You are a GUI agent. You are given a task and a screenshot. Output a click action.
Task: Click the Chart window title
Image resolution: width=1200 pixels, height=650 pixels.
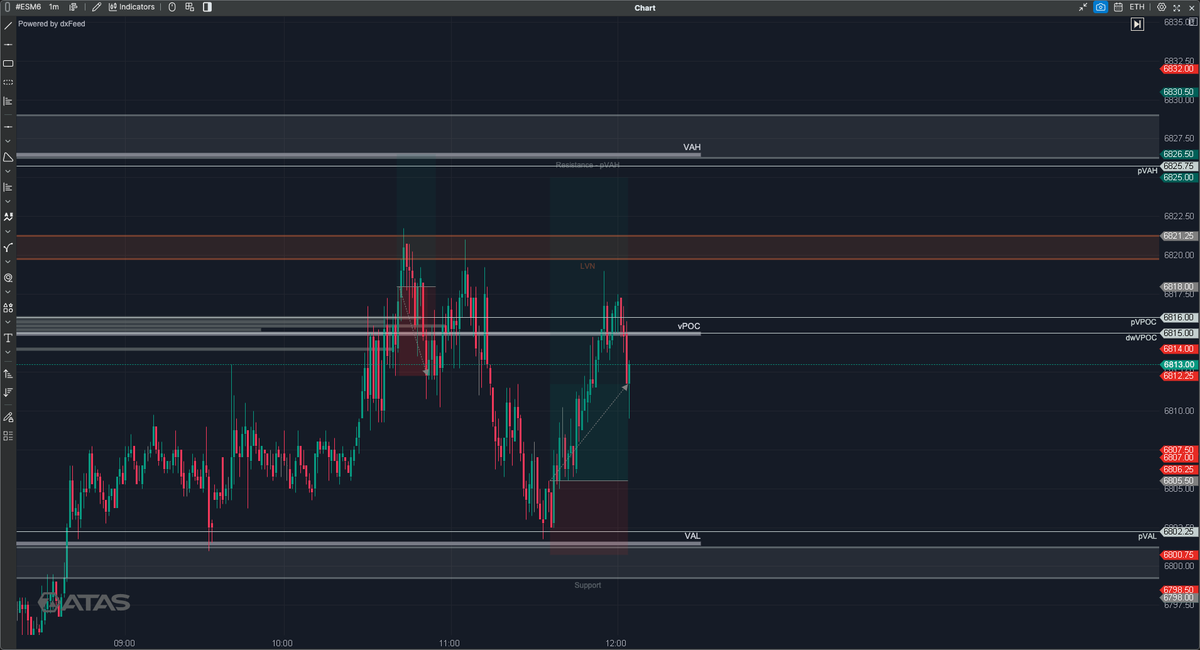[x=645, y=7]
